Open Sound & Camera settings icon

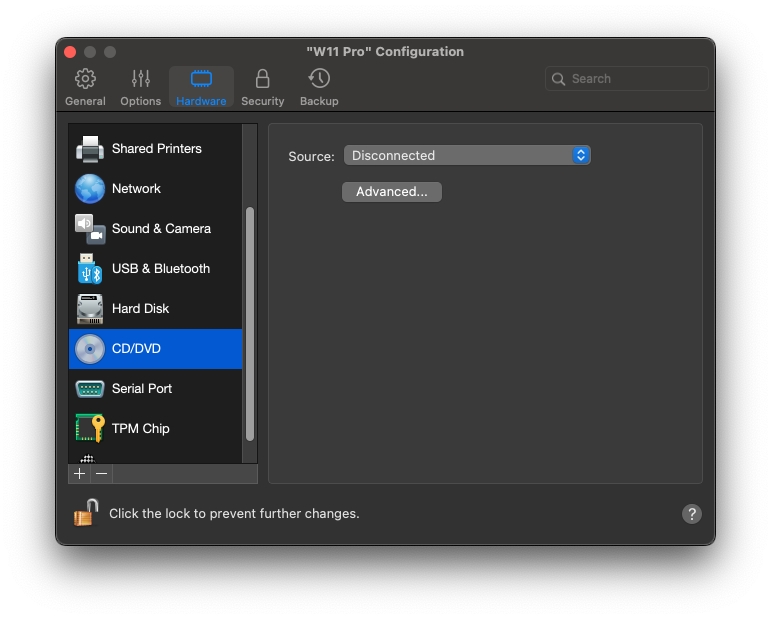[x=90, y=229]
